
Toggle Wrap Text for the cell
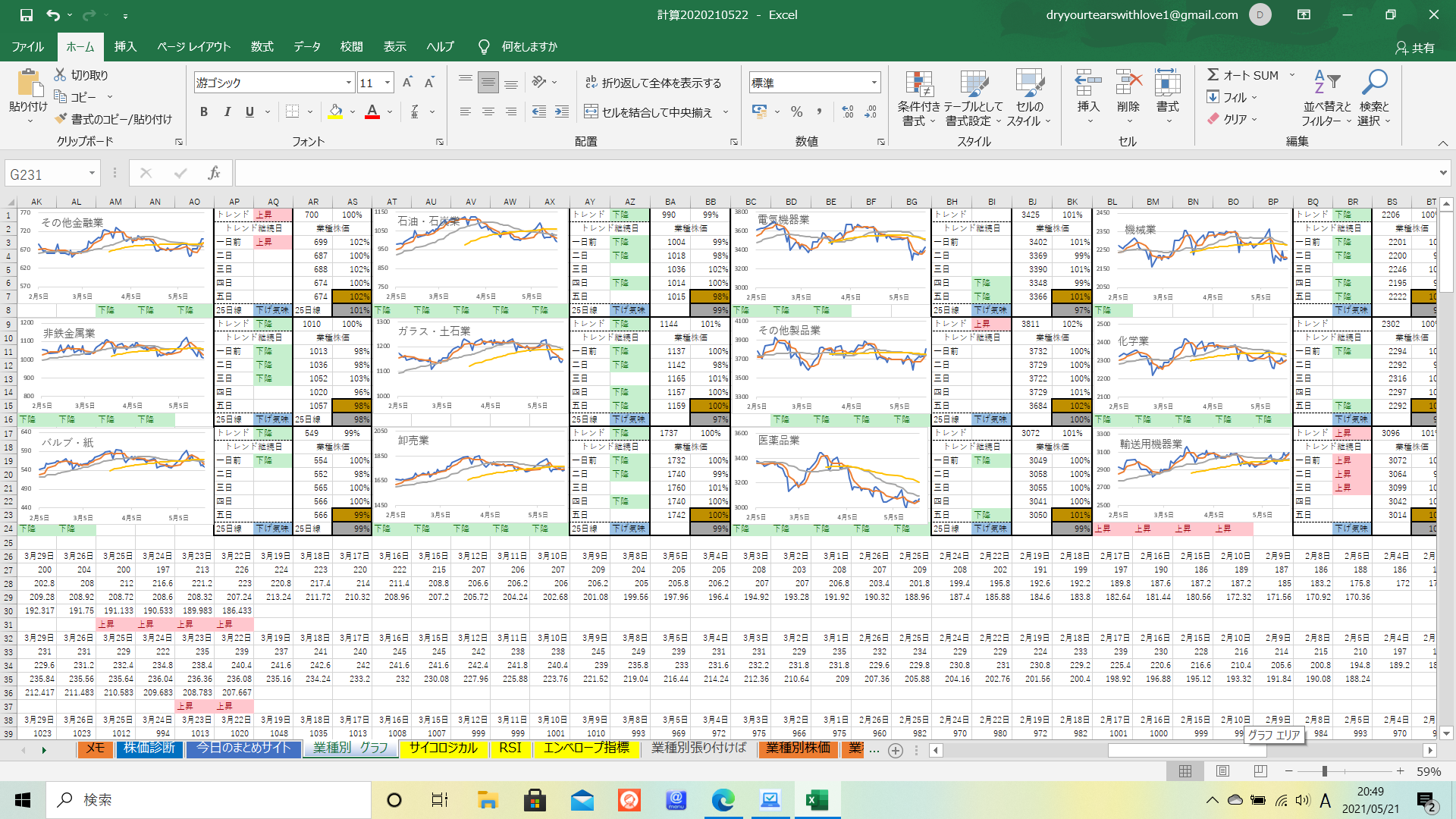653,83
